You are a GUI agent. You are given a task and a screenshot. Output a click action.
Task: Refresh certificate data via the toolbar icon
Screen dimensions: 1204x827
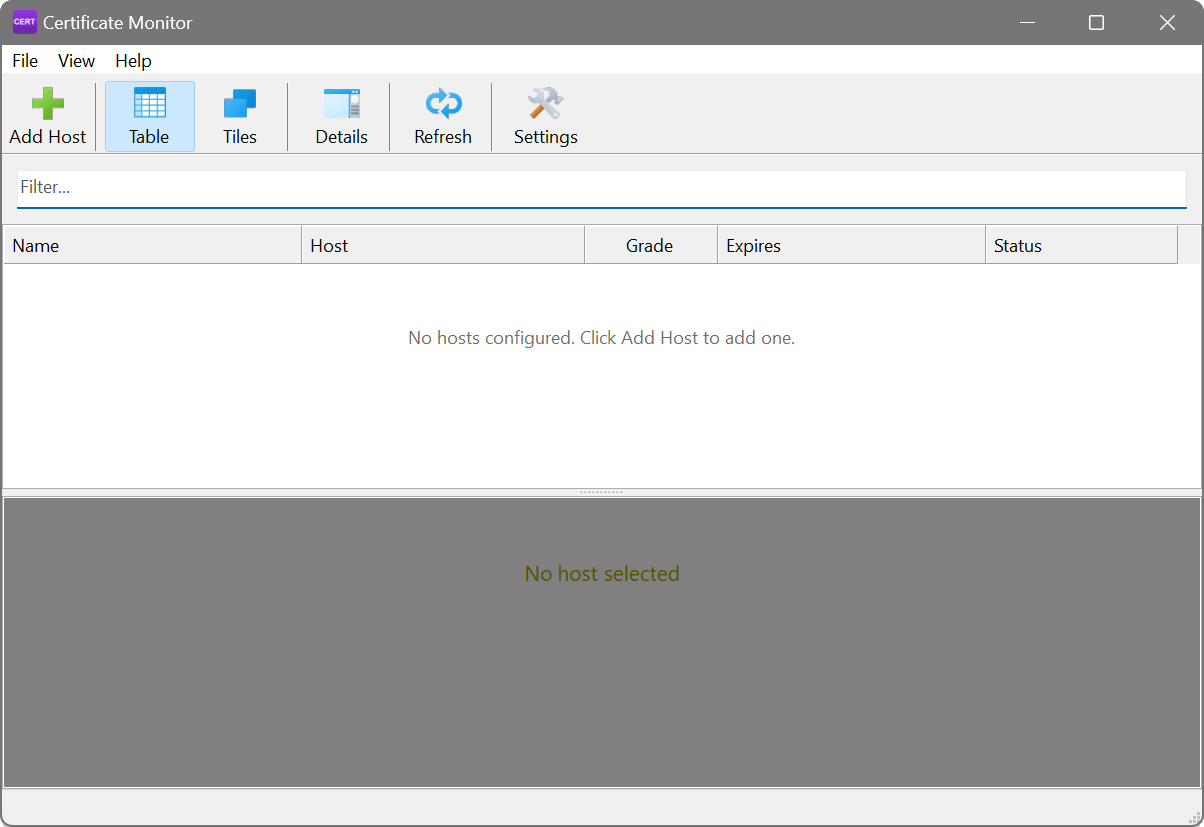pyautogui.click(x=442, y=113)
